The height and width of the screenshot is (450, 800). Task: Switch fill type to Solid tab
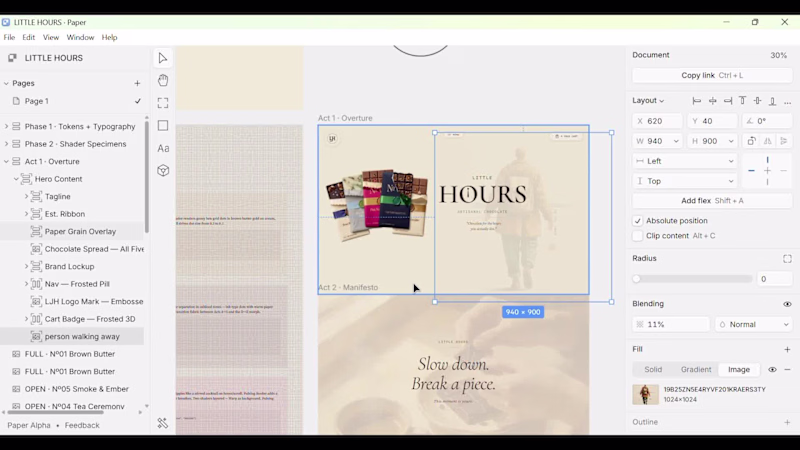click(x=653, y=369)
